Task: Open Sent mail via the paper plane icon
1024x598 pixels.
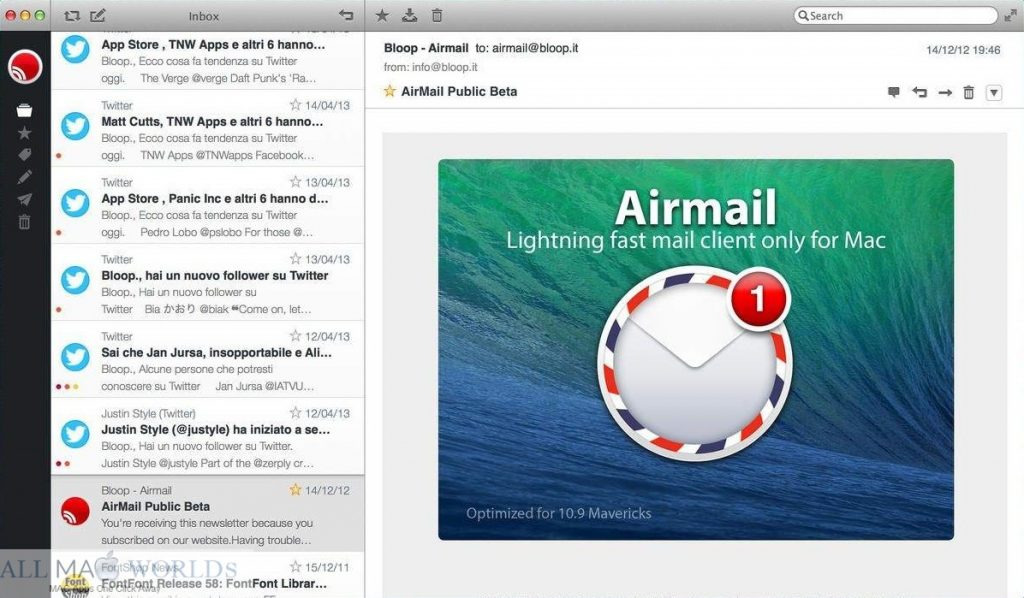Action: click(24, 199)
